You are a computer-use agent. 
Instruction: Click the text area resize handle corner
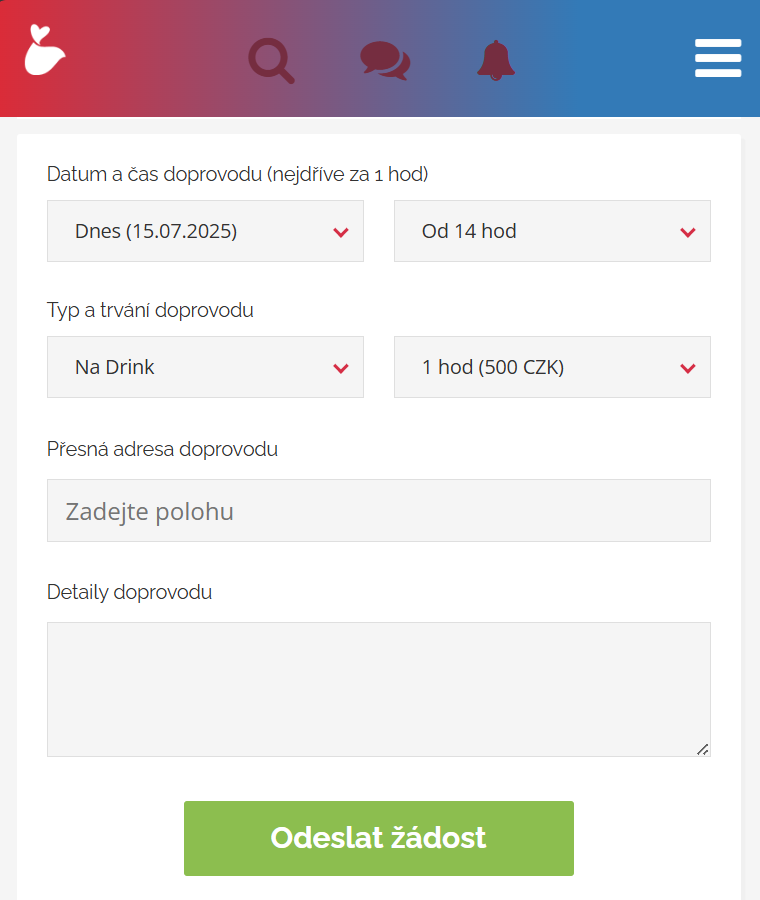(x=703, y=750)
